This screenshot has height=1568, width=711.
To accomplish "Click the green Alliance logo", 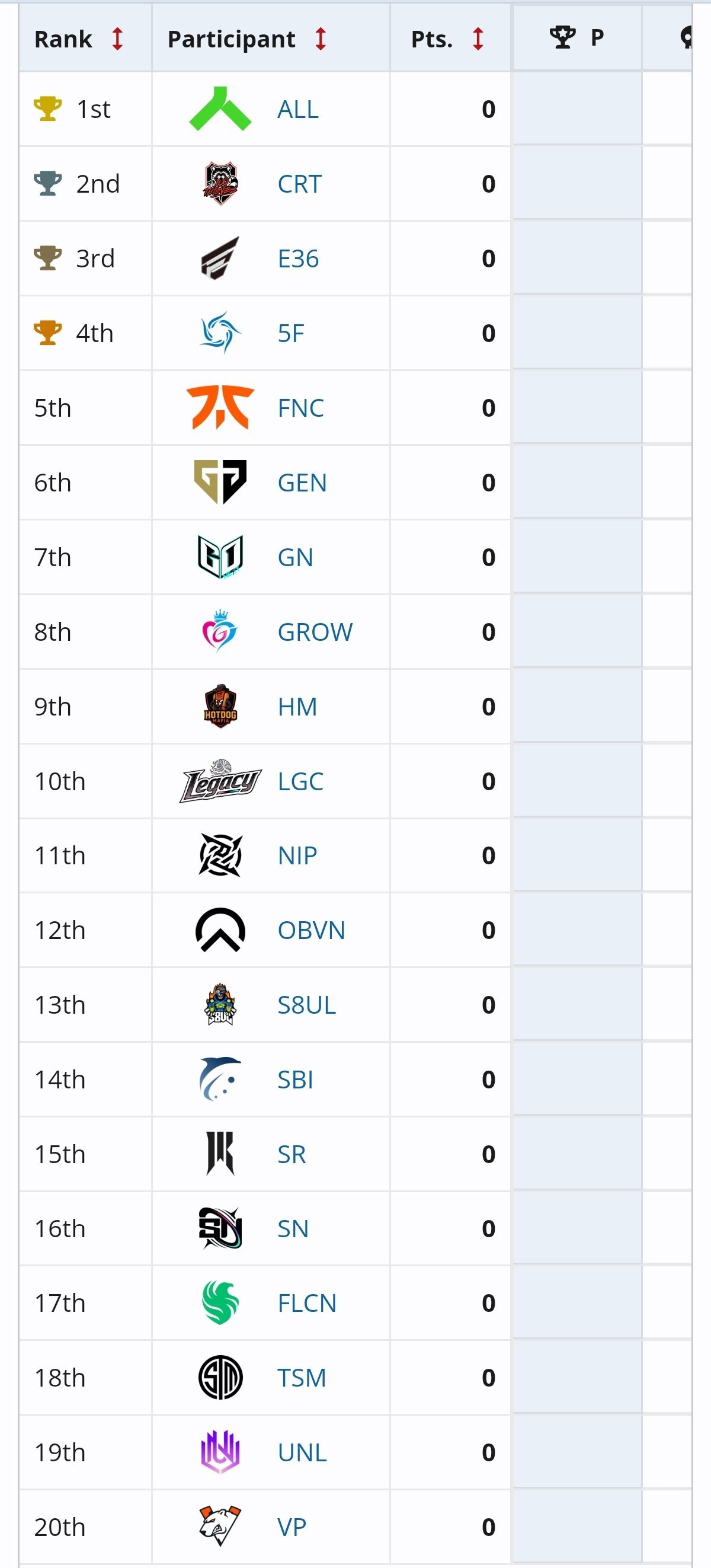I will (220, 110).
